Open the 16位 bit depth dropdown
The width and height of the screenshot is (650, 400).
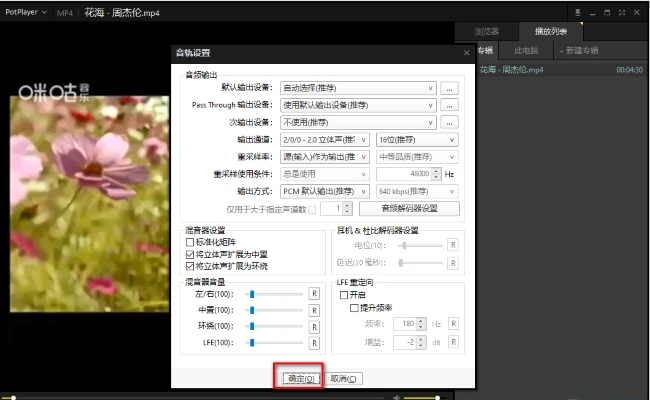pyautogui.click(x=417, y=140)
